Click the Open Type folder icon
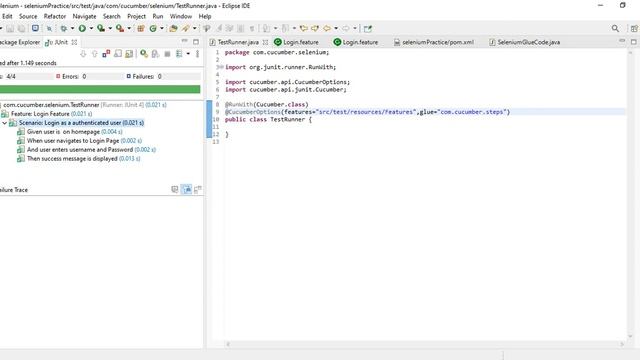Viewport: 640px width, 360px height. click(173, 28)
